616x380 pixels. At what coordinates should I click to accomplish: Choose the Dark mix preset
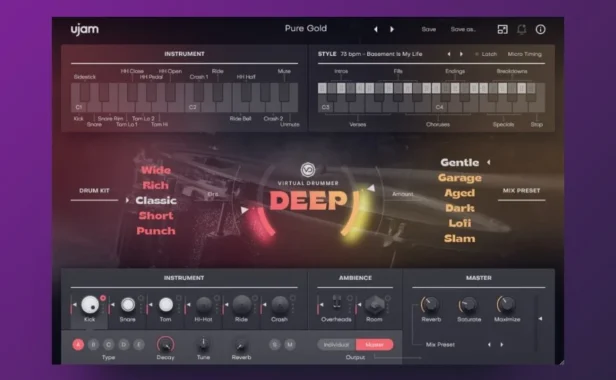point(460,208)
